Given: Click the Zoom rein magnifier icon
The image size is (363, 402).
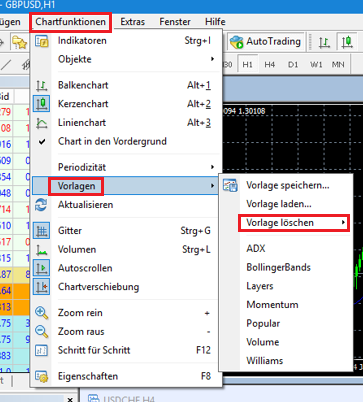Looking at the screenshot, I should [42, 313].
